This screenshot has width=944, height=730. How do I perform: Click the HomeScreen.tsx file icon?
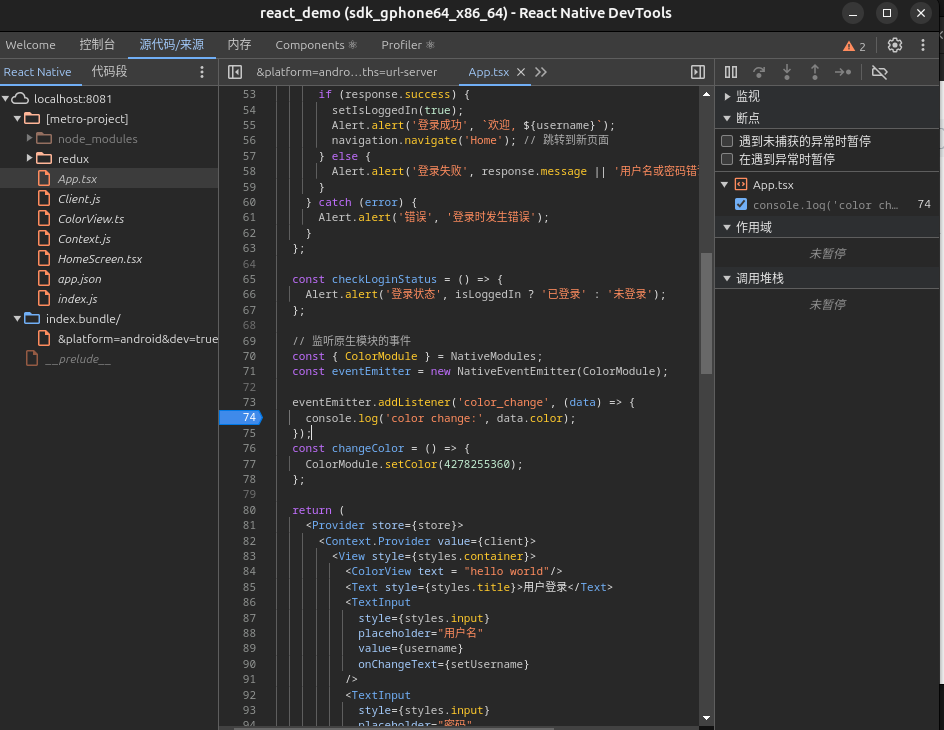tap(44, 259)
